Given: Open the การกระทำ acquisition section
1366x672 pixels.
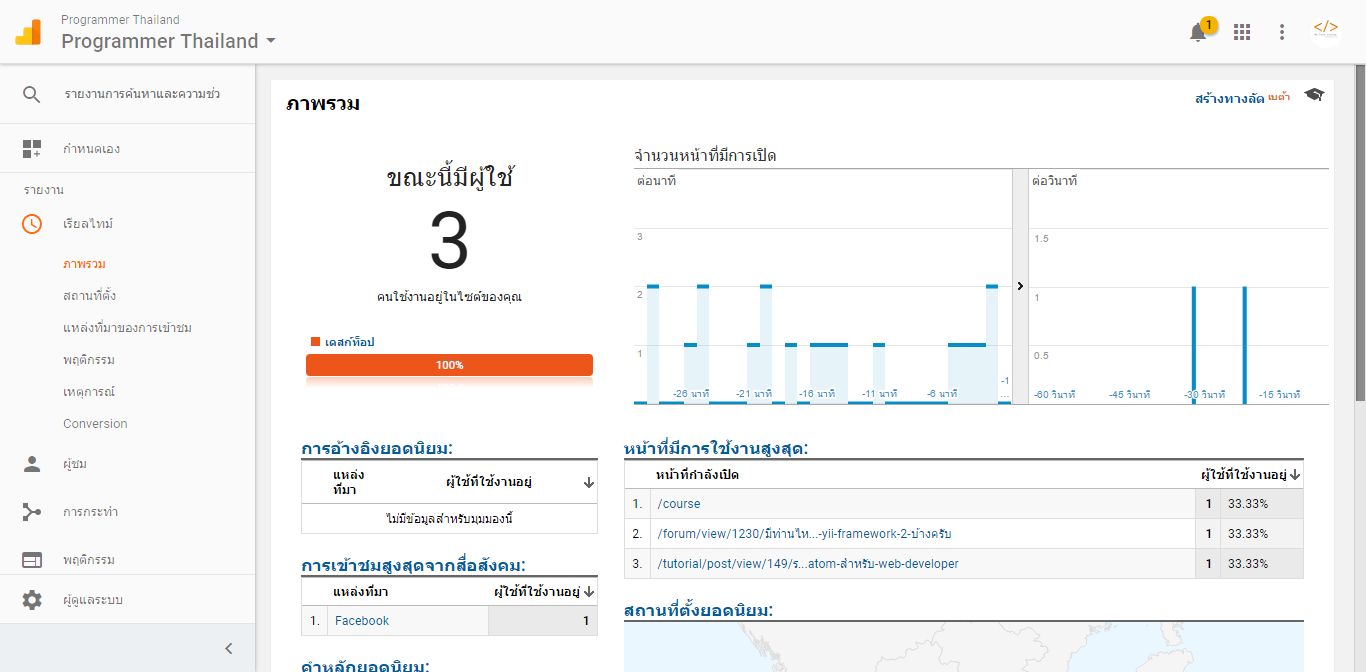Looking at the screenshot, I should point(90,512).
